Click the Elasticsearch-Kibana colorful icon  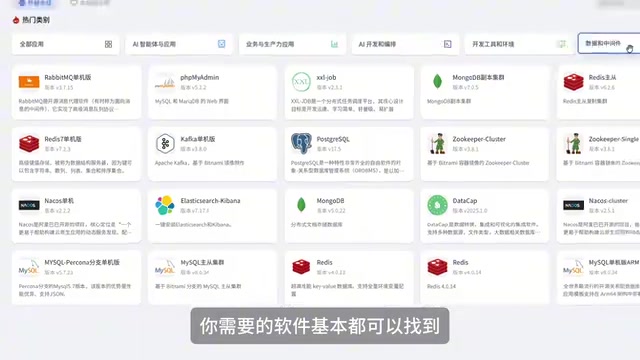(165, 205)
